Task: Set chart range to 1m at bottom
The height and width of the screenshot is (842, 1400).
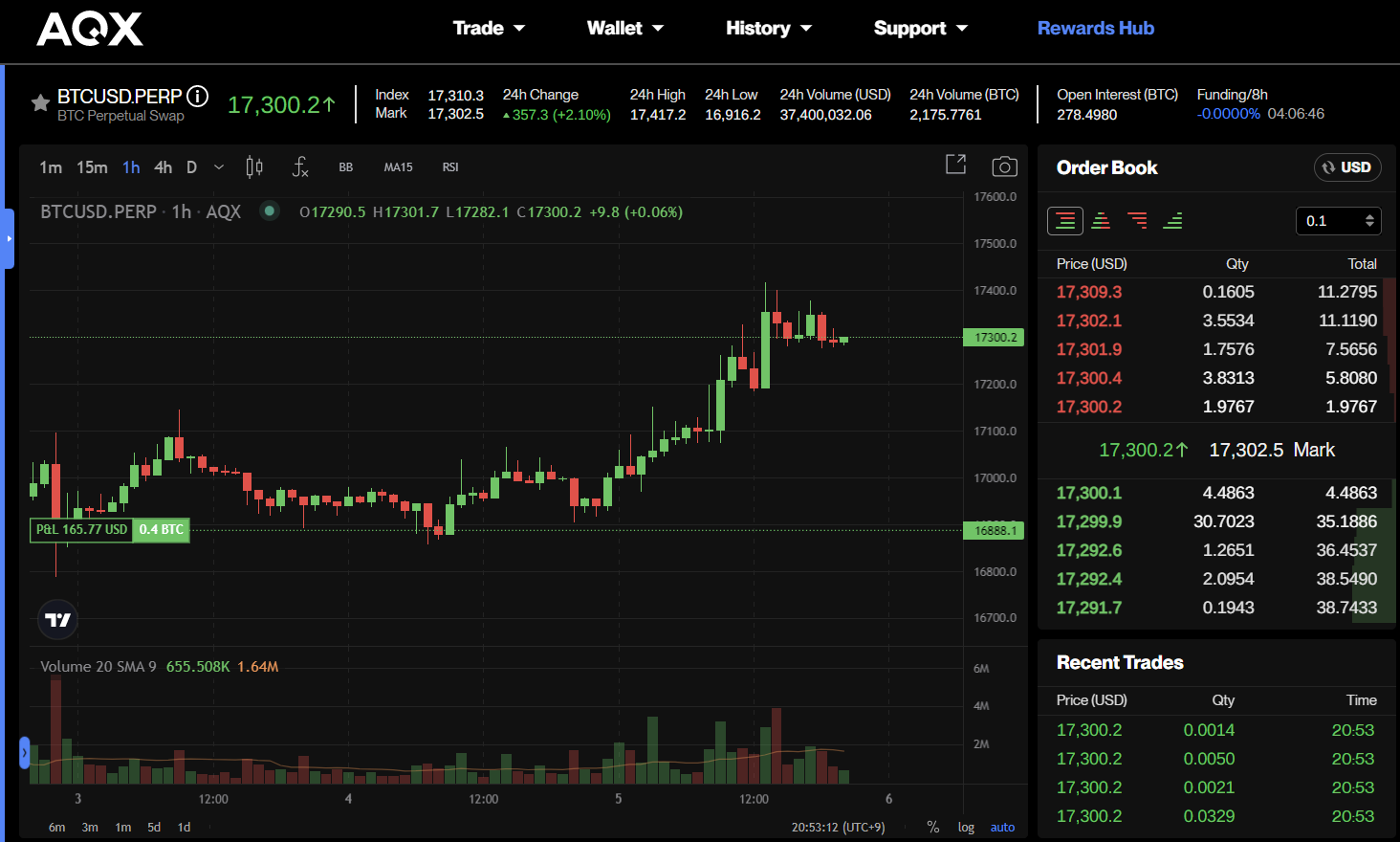Action: click(x=123, y=828)
